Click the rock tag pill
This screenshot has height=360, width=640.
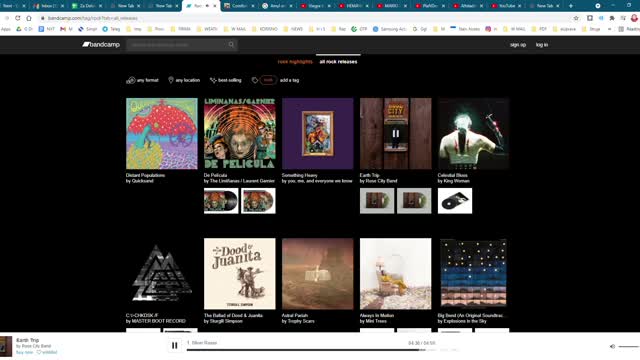pos(268,80)
